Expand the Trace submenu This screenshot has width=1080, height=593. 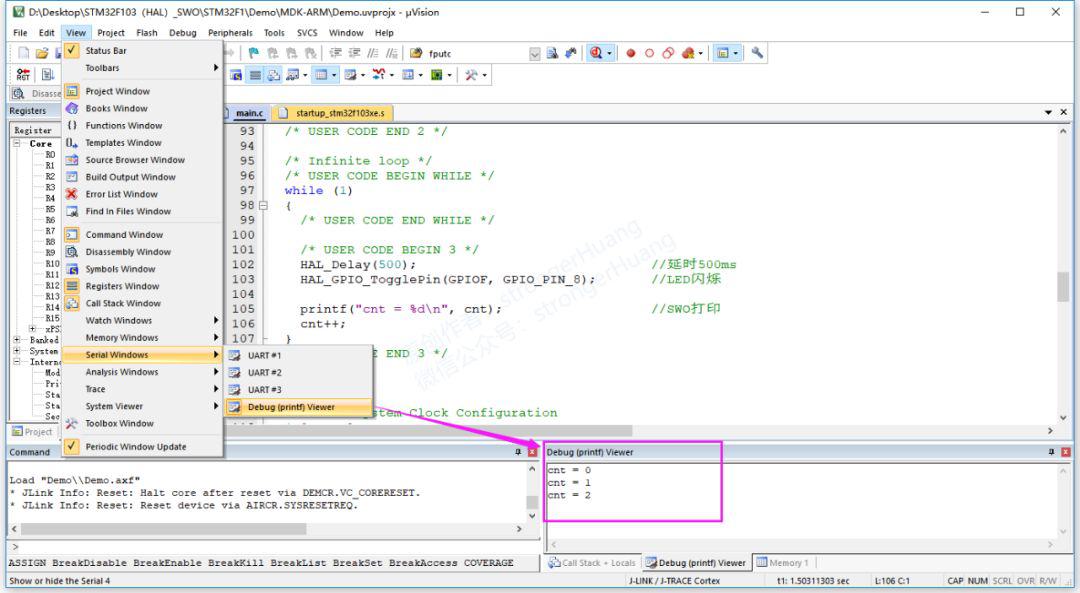tap(143, 389)
